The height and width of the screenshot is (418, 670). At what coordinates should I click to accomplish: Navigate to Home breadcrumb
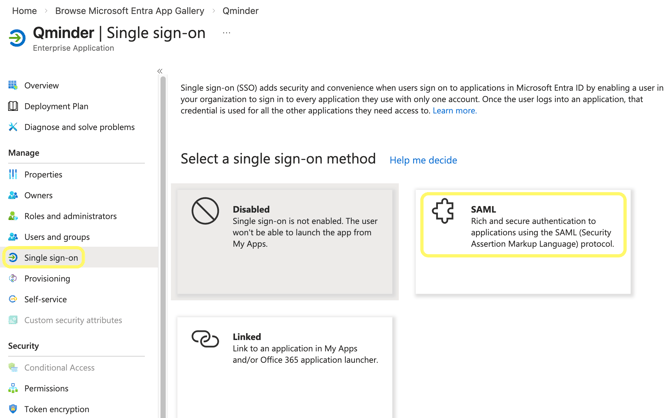[24, 11]
